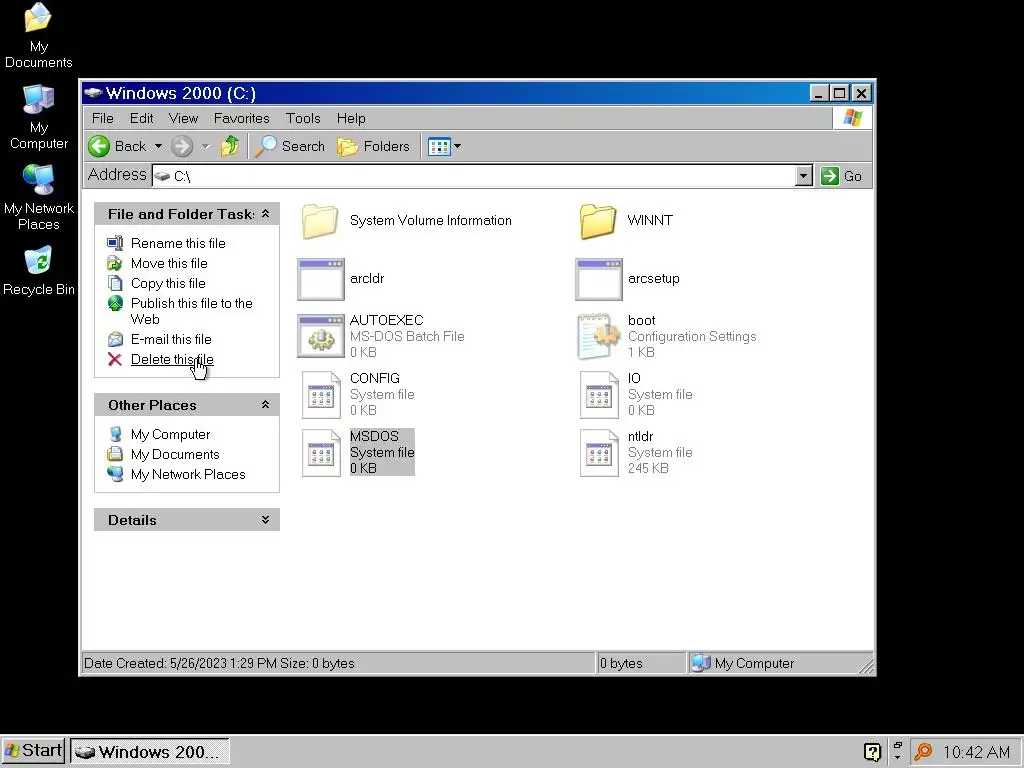Click Move this file
Image resolution: width=1024 pixels, height=768 pixels.
click(169, 263)
